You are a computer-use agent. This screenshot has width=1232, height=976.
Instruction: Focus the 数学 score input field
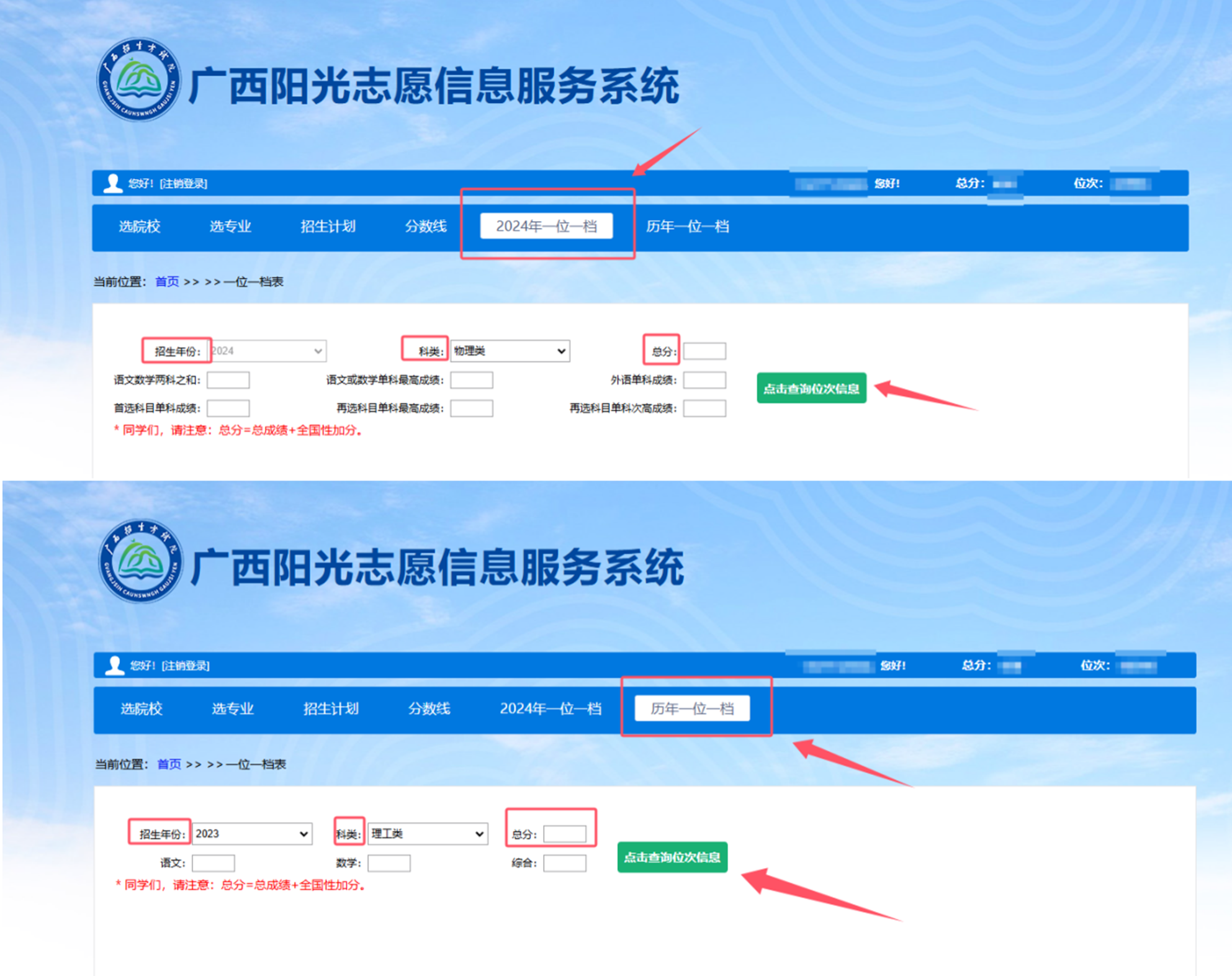(x=389, y=863)
